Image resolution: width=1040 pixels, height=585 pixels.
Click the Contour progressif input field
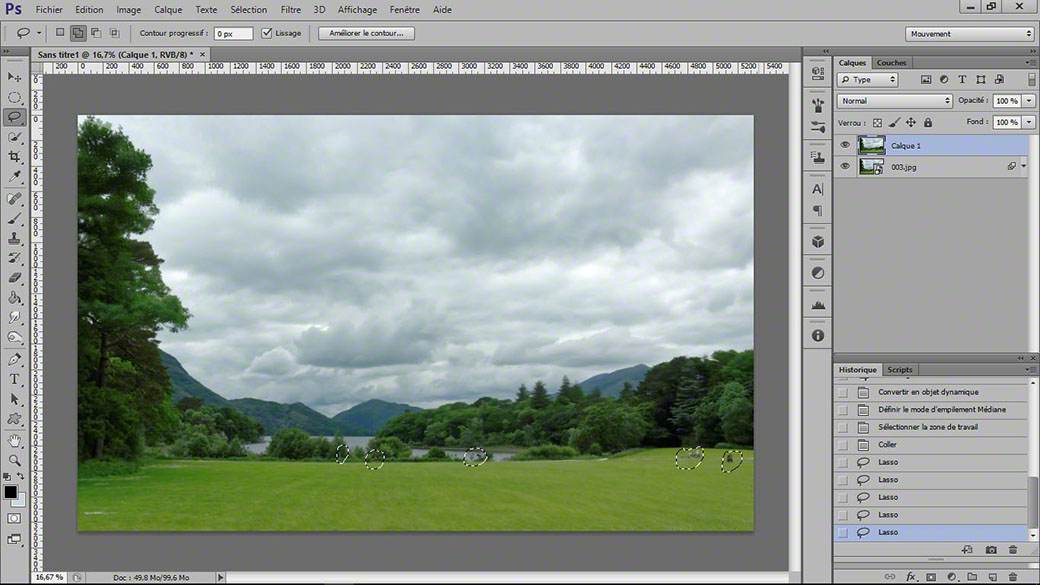[233, 33]
